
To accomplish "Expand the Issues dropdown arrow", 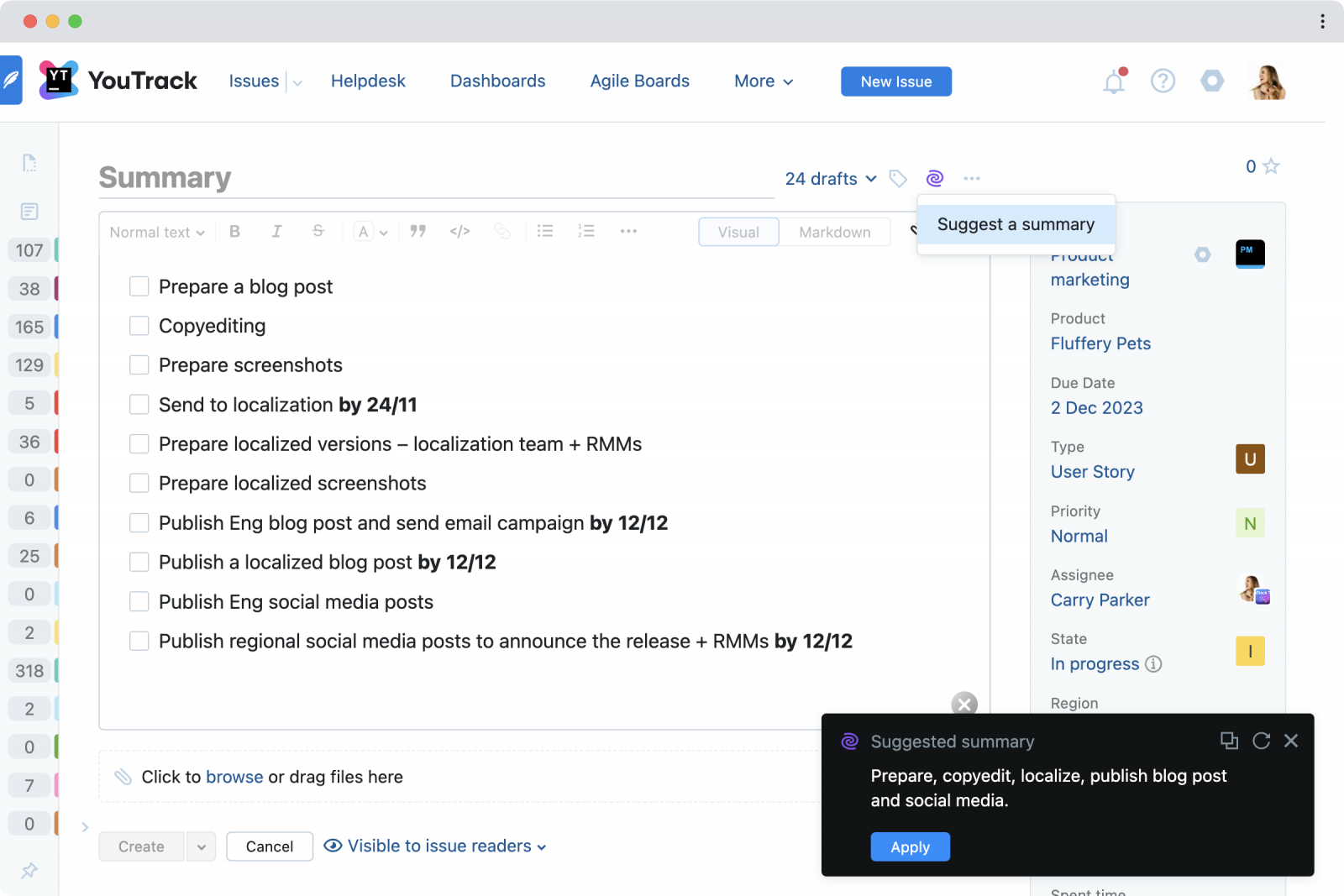I will pos(297,82).
